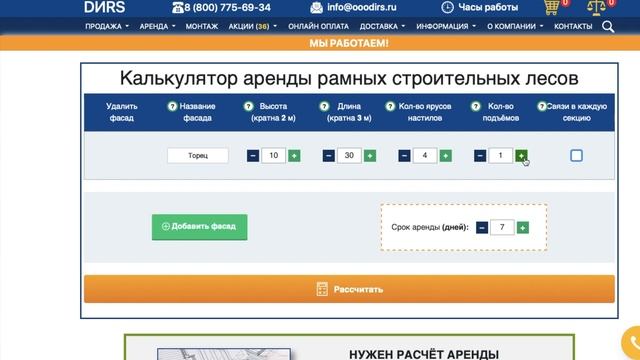Click the Срок аренды field showing 7
This screenshot has height=360, width=640.
point(502,227)
